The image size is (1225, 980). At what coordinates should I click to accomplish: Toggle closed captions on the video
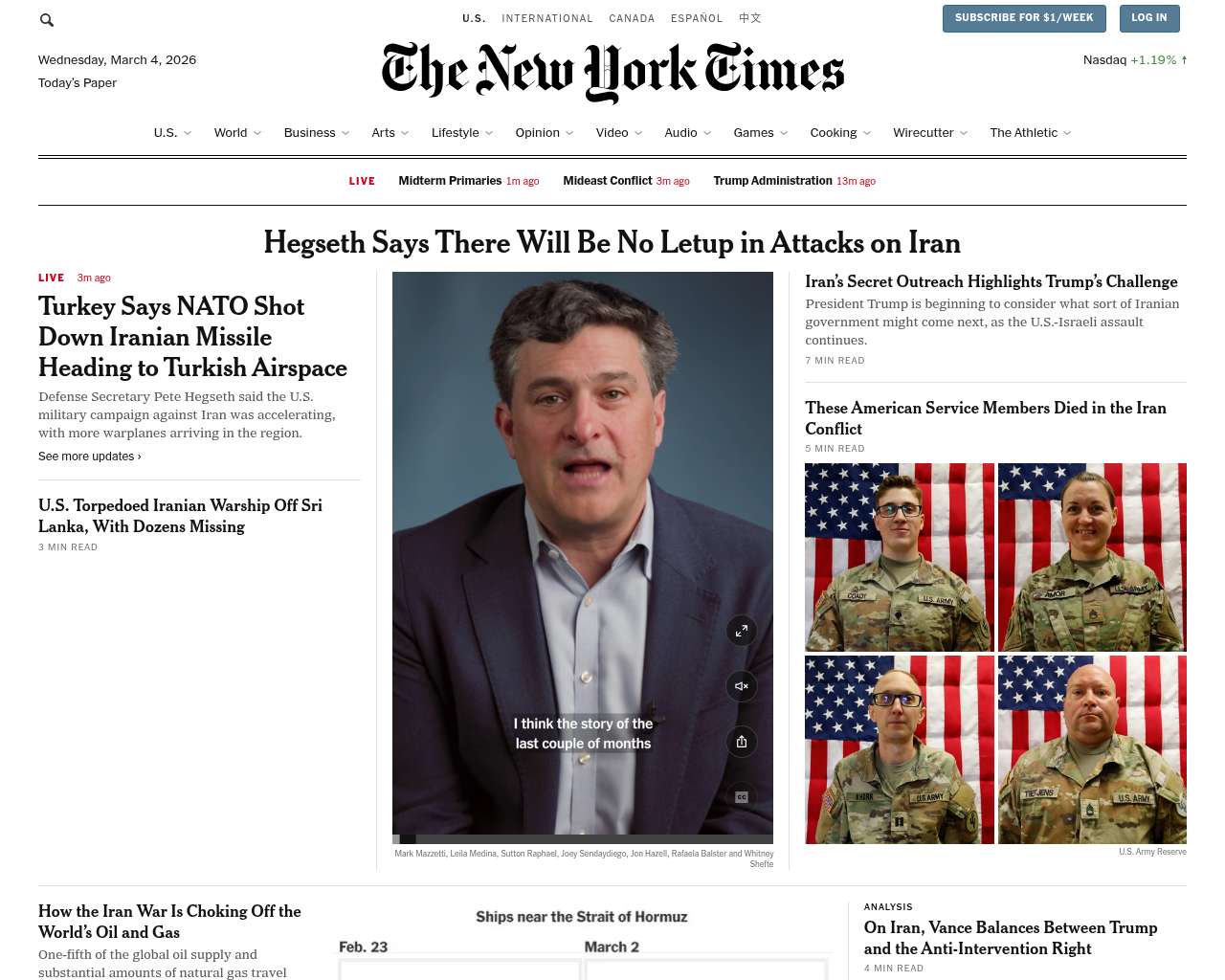742,797
